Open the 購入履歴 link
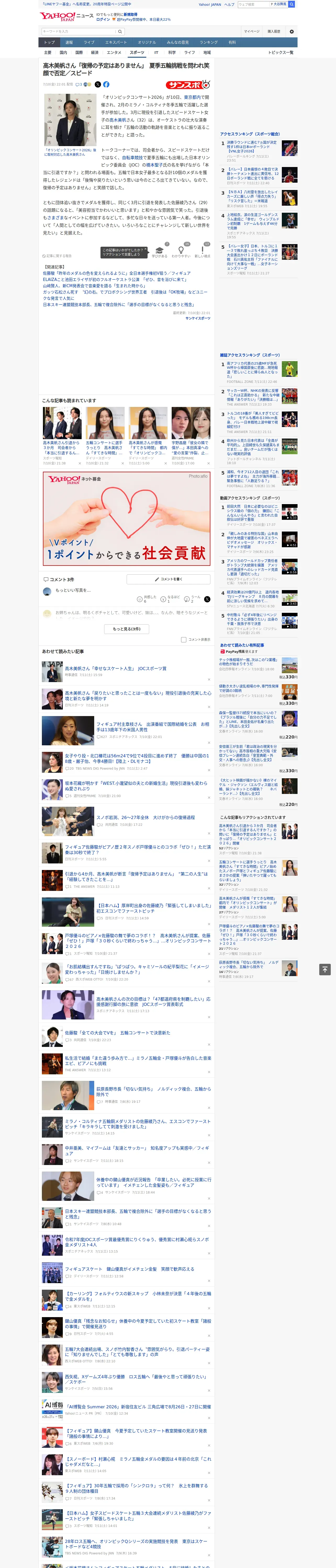 pyautogui.click(x=274, y=31)
